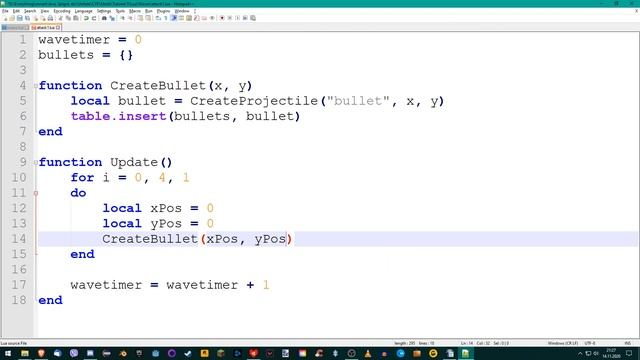Click the 'Windows (CR LF)' status bar entry

point(563,343)
